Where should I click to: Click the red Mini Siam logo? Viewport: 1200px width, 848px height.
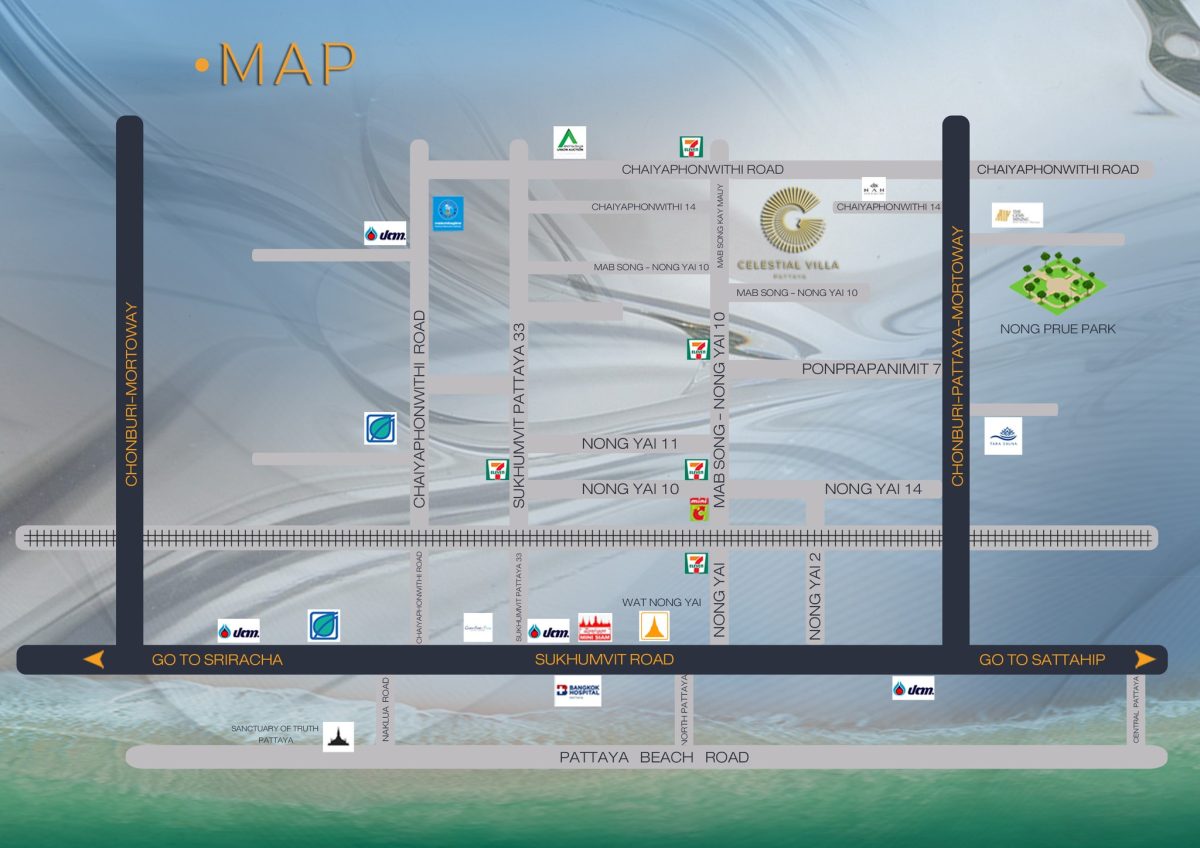(595, 627)
